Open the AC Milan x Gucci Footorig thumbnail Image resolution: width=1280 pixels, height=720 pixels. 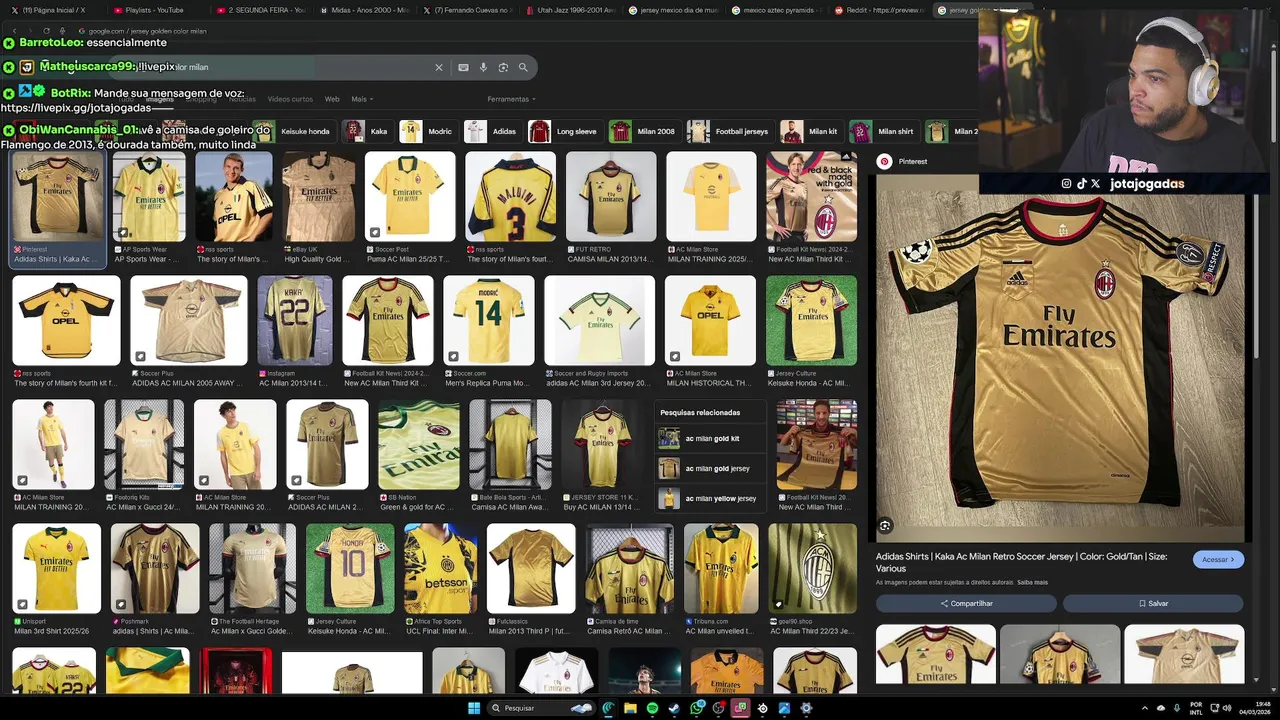(x=144, y=444)
